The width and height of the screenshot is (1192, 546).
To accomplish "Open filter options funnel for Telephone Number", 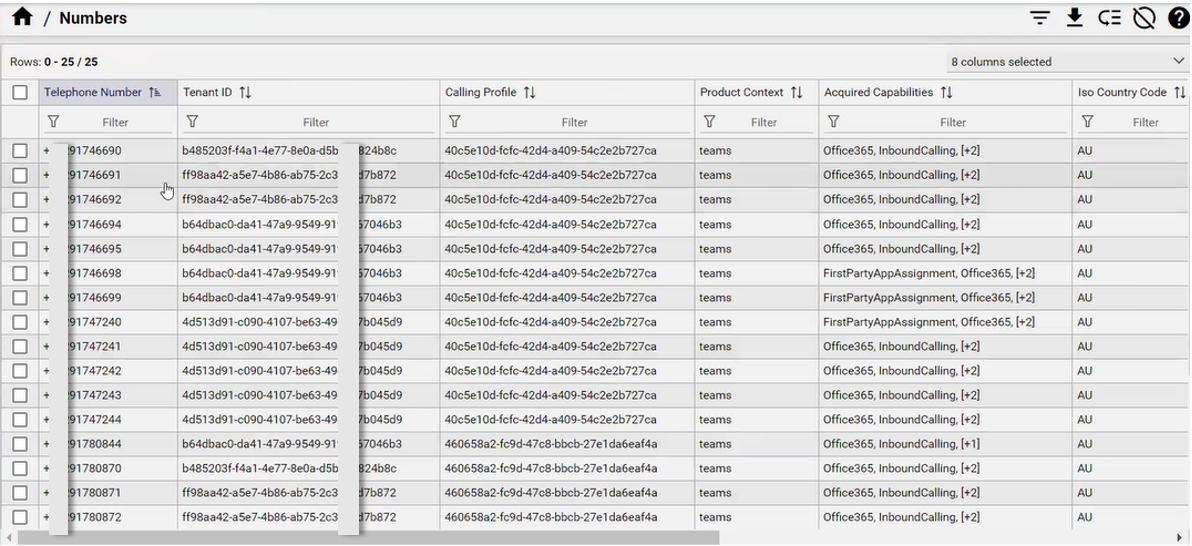I will click(x=54, y=122).
